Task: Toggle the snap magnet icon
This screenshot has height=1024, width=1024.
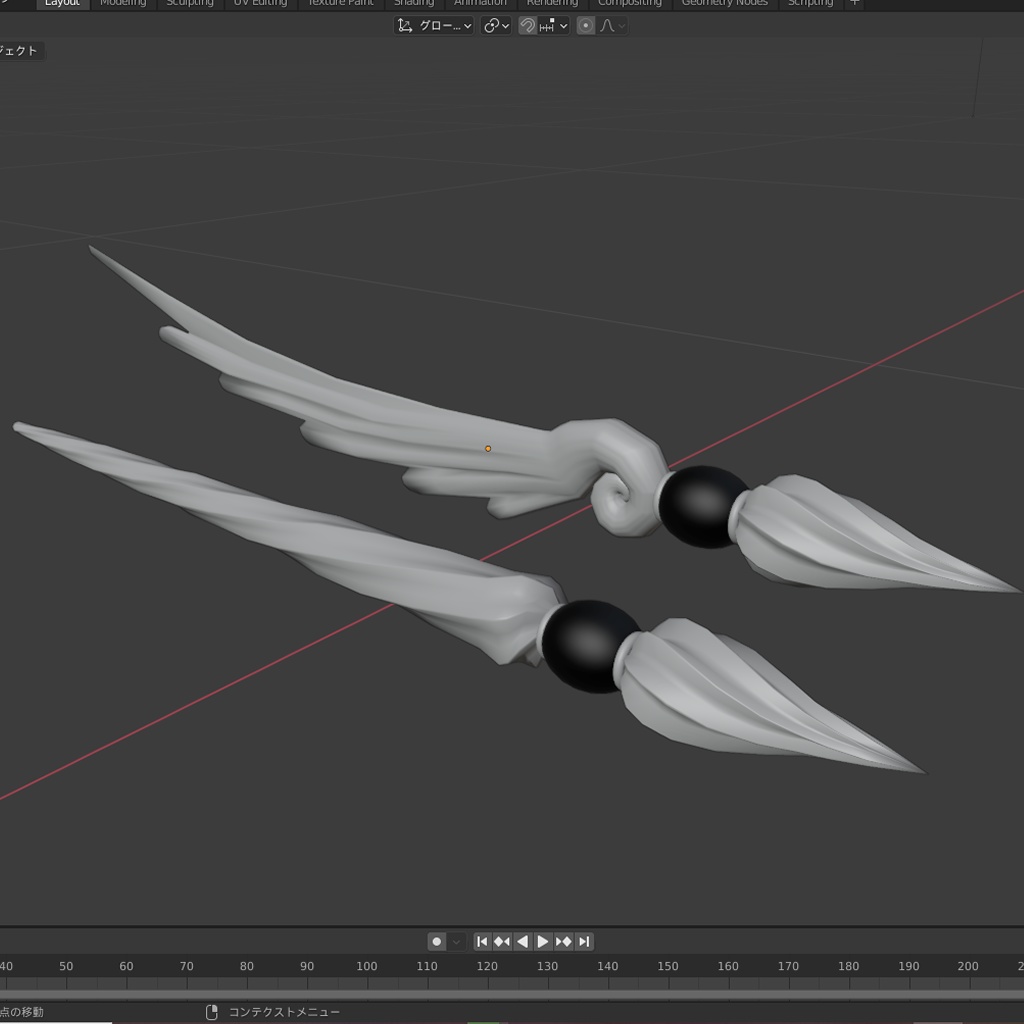Action: coord(528,25)
